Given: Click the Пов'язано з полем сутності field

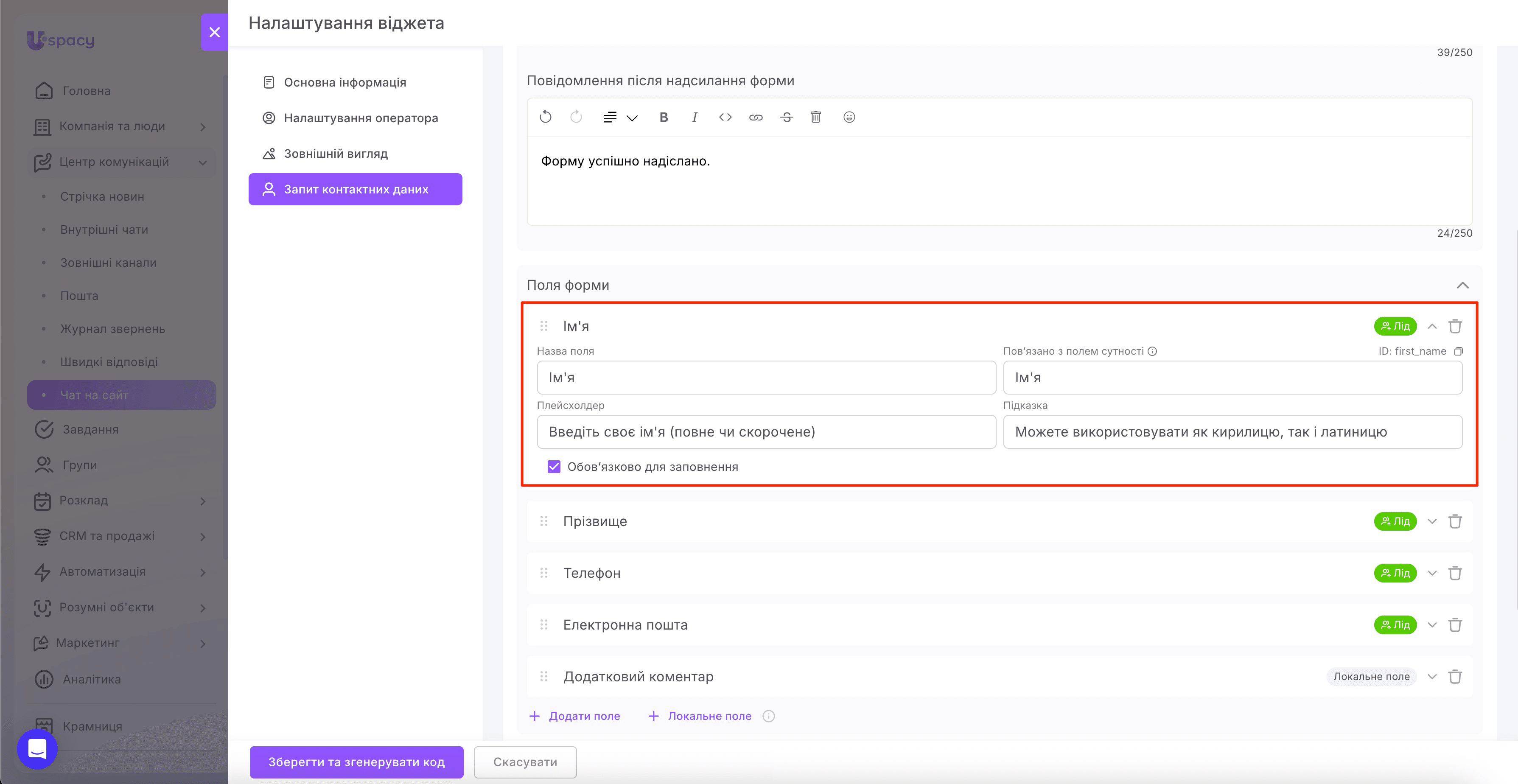Looking at the screenshot, I should [1233, 378].
